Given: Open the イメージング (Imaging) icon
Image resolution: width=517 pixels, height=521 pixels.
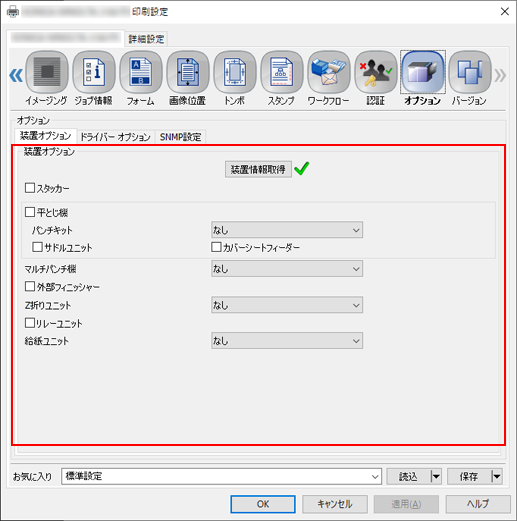Looking at the screenshot, I should 47,72.
